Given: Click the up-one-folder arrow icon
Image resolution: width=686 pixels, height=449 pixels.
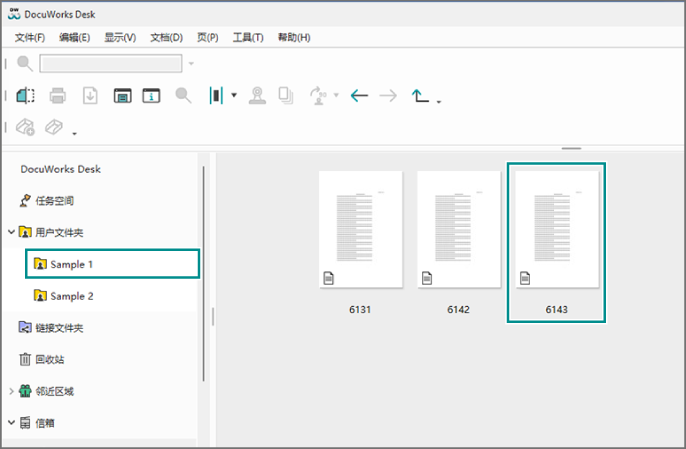Looking at the screenshot, I should tap(421, 96).
